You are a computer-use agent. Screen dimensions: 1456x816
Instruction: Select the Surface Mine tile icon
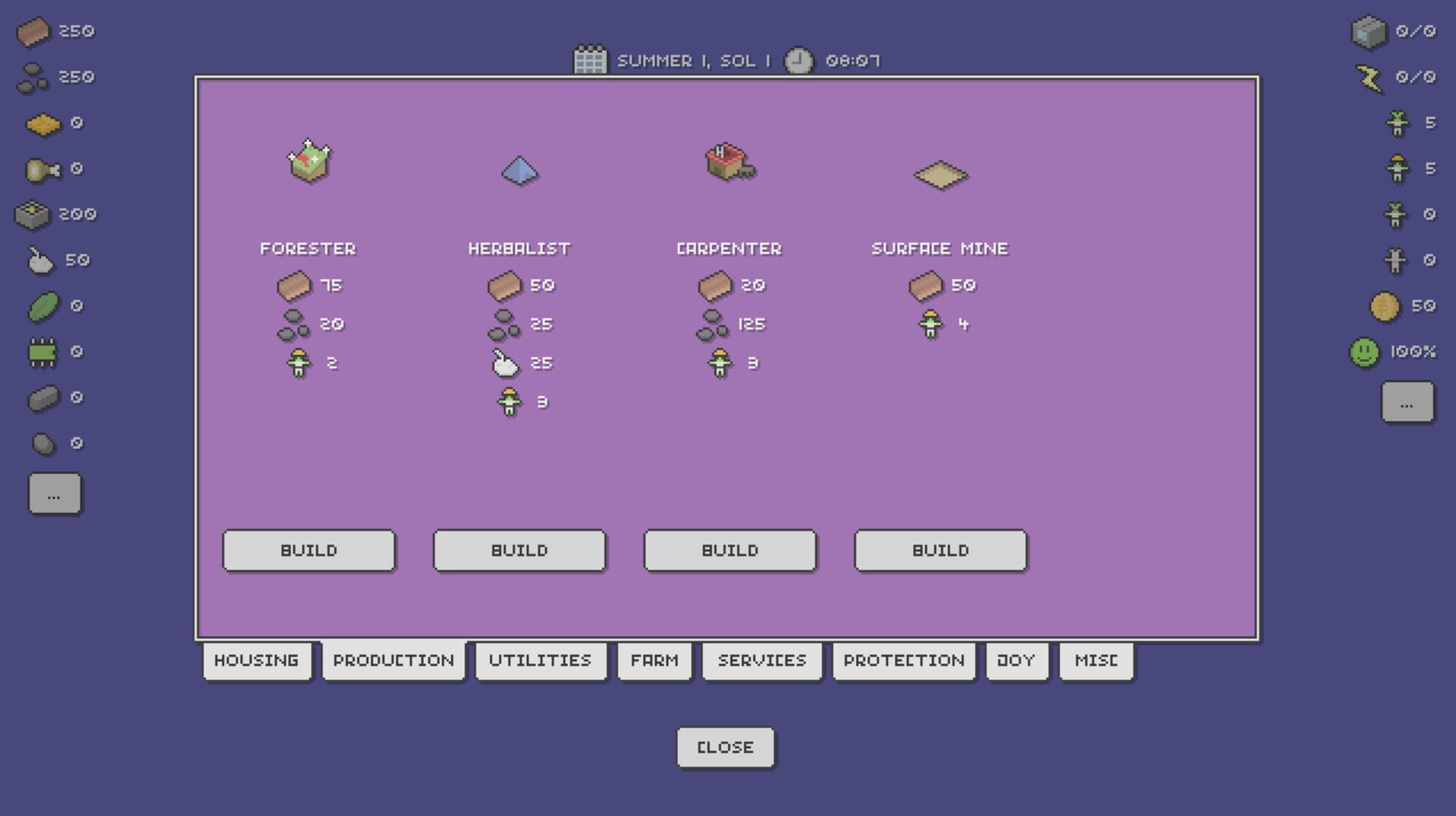click(940, 175)
